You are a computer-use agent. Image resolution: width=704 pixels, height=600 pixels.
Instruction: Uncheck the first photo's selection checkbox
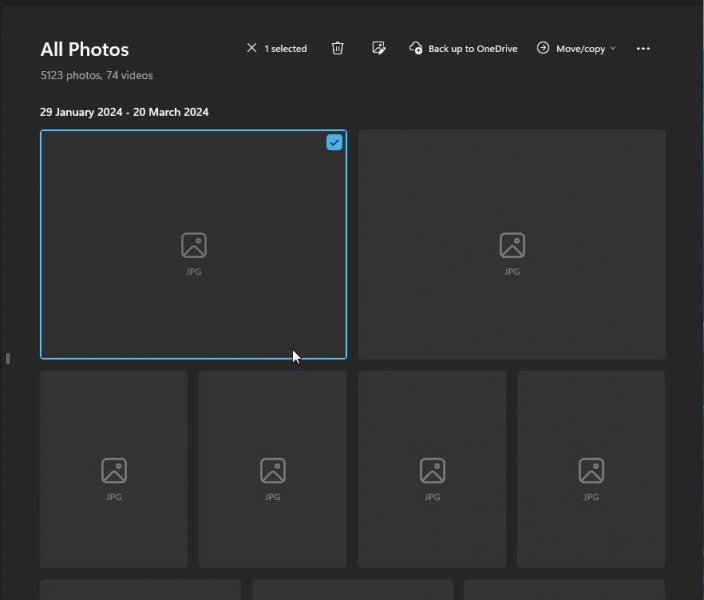[x=334, y=143]
